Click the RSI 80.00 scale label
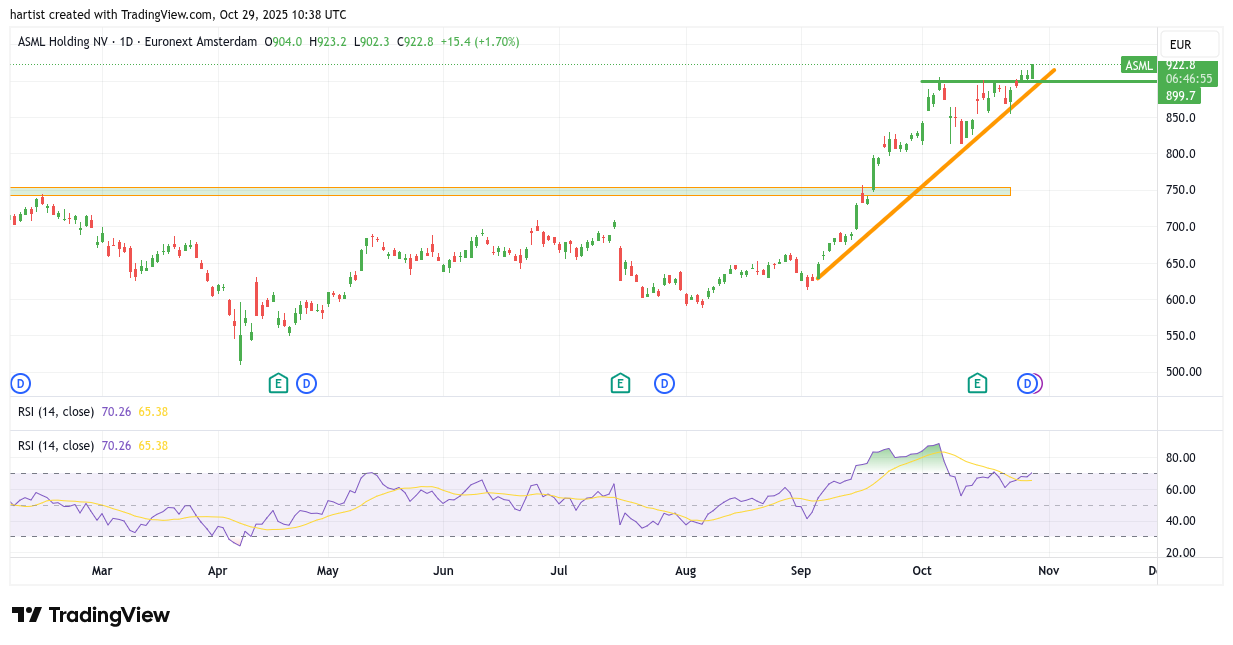The image size is (1233, 645). tap(1181, 458)
